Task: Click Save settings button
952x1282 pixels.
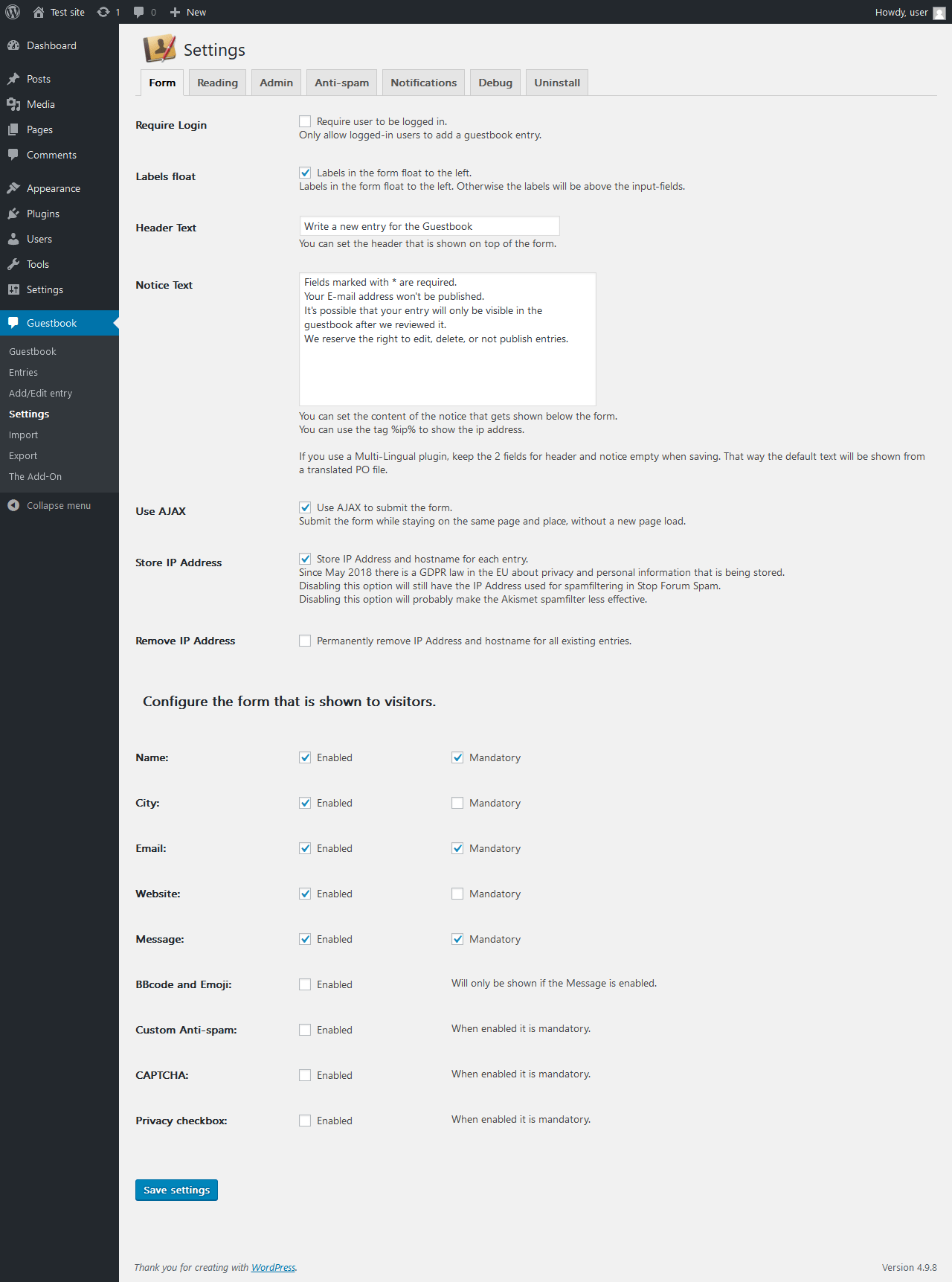Action: (176, 1190)
